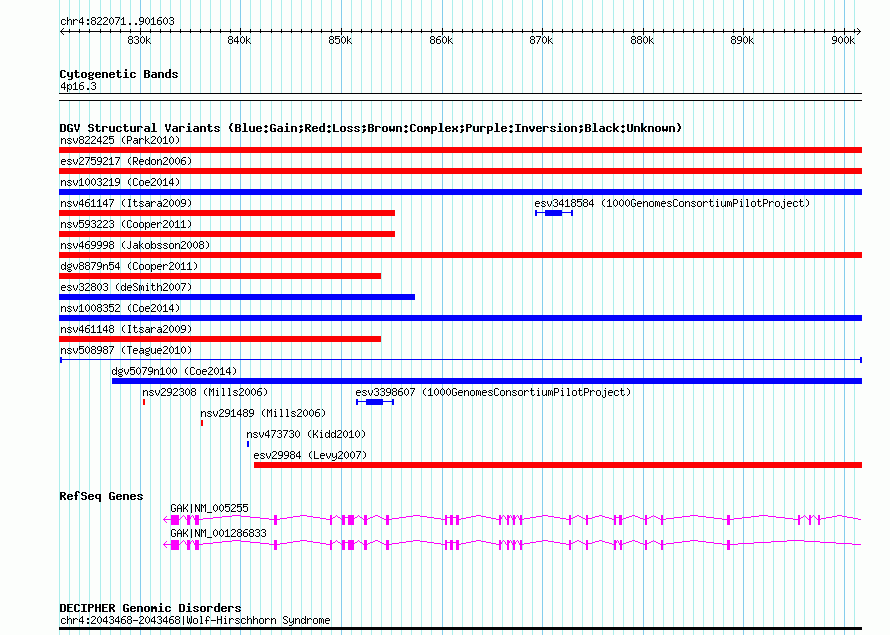Open the nsv1008352 (Coe2014) variant label

120,308
